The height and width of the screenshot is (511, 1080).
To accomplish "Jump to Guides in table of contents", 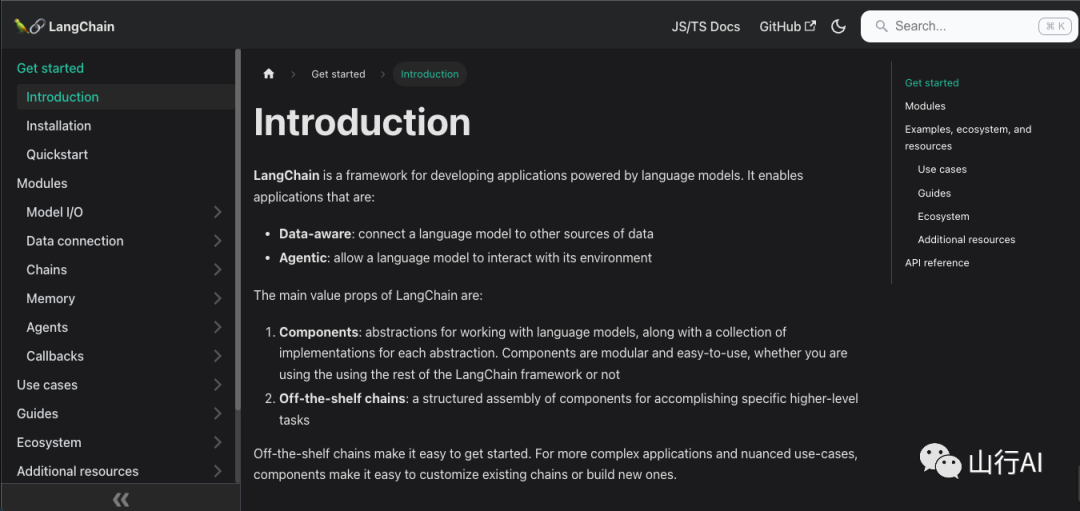I will (935, 194).
